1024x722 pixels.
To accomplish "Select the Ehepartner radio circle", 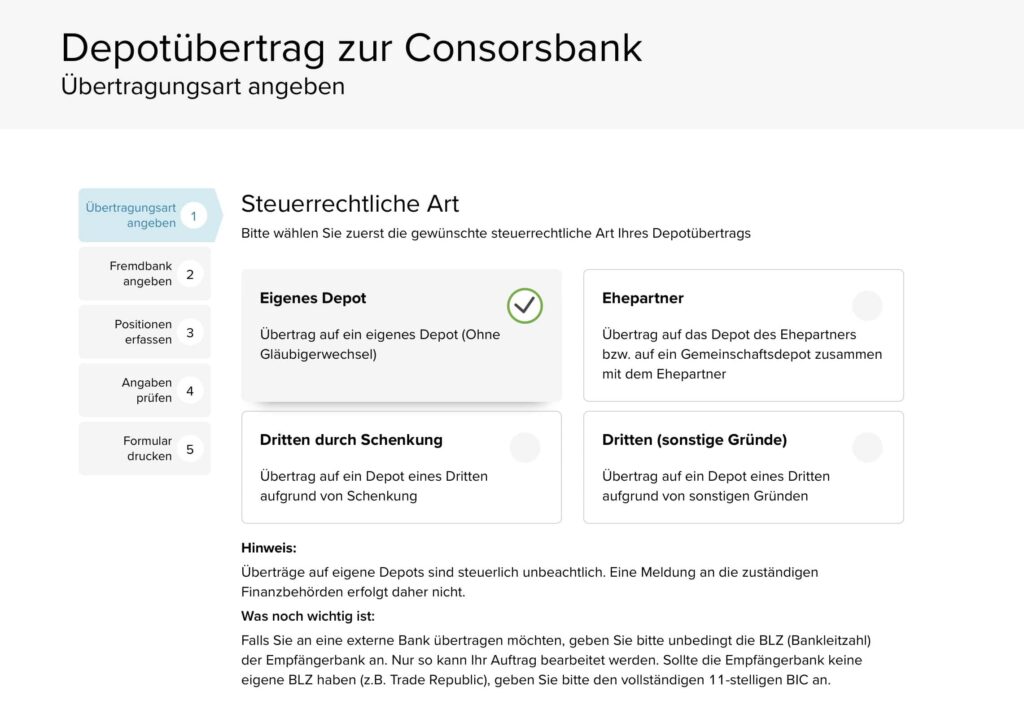I will click(x=867, y=305).
